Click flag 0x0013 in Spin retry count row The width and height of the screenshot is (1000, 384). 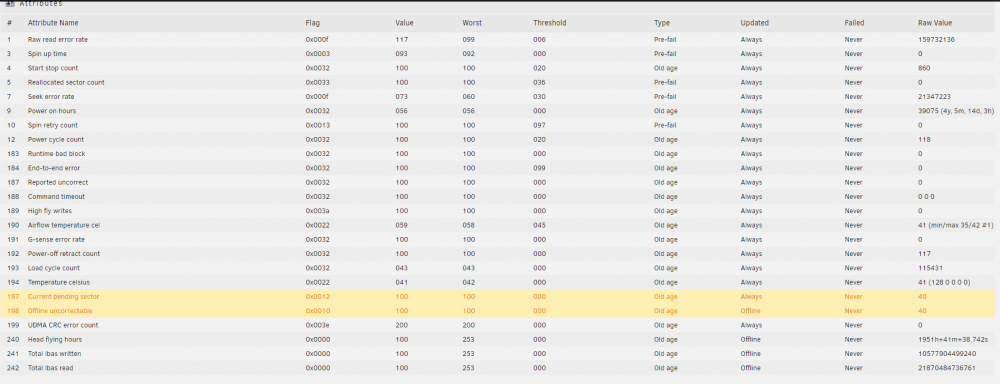click(318, 125)
